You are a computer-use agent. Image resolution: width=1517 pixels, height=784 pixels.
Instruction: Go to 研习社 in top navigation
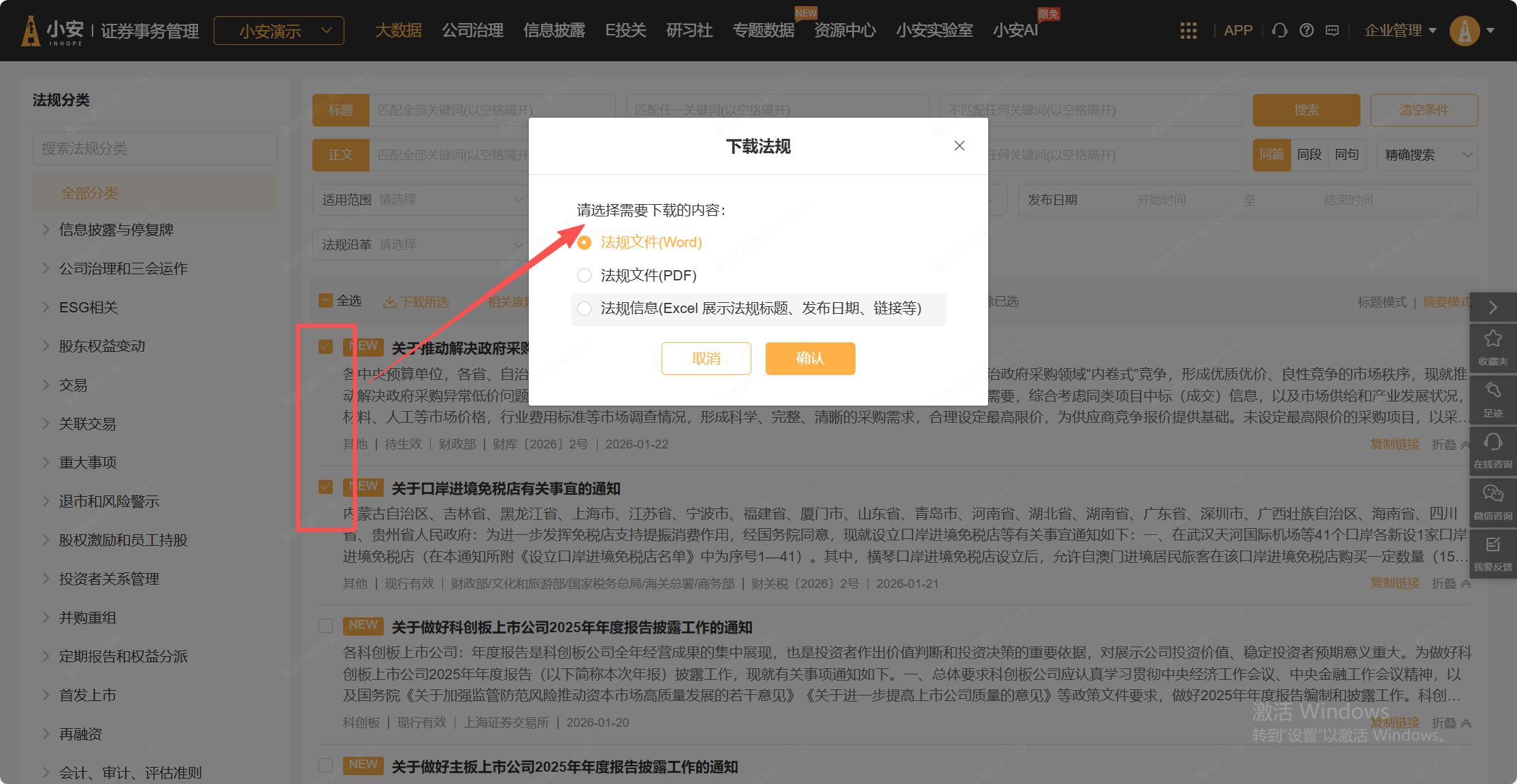click(689, 31)
